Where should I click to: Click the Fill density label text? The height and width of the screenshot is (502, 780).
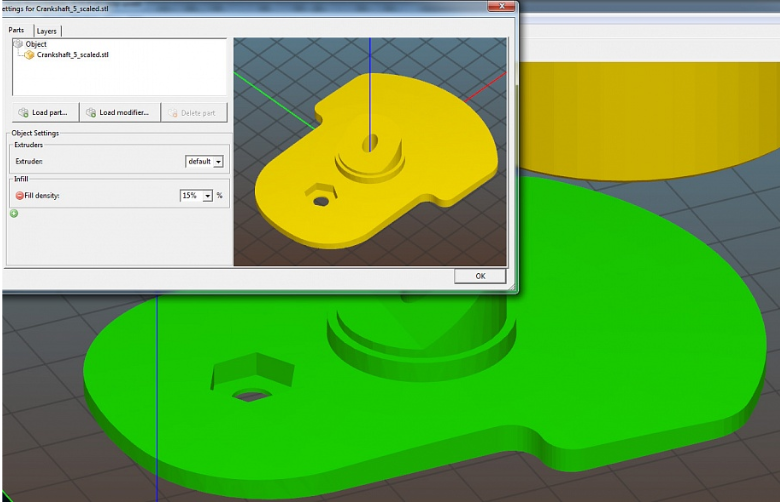42,196
